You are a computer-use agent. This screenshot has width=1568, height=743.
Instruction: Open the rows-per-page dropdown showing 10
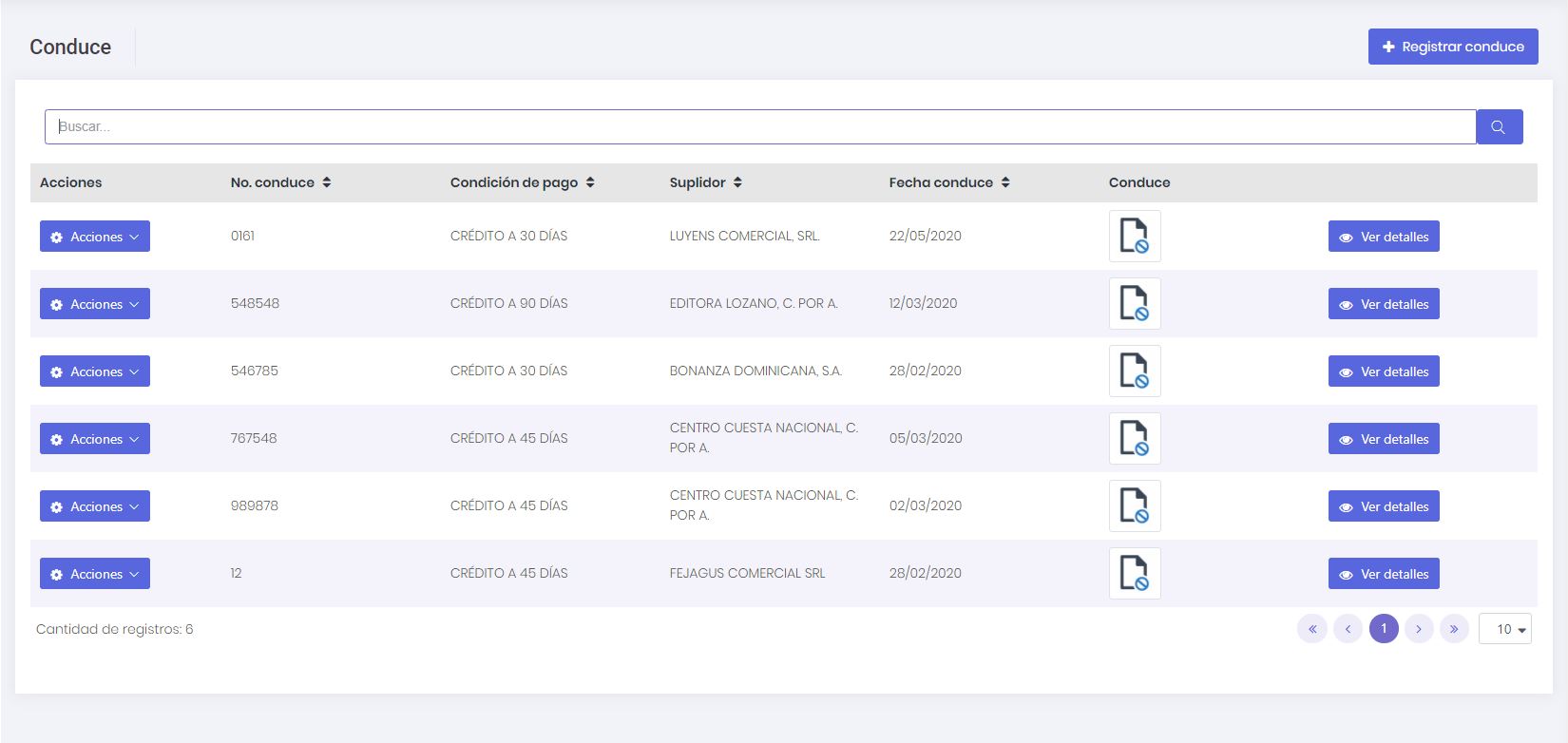coord(1504,629)
